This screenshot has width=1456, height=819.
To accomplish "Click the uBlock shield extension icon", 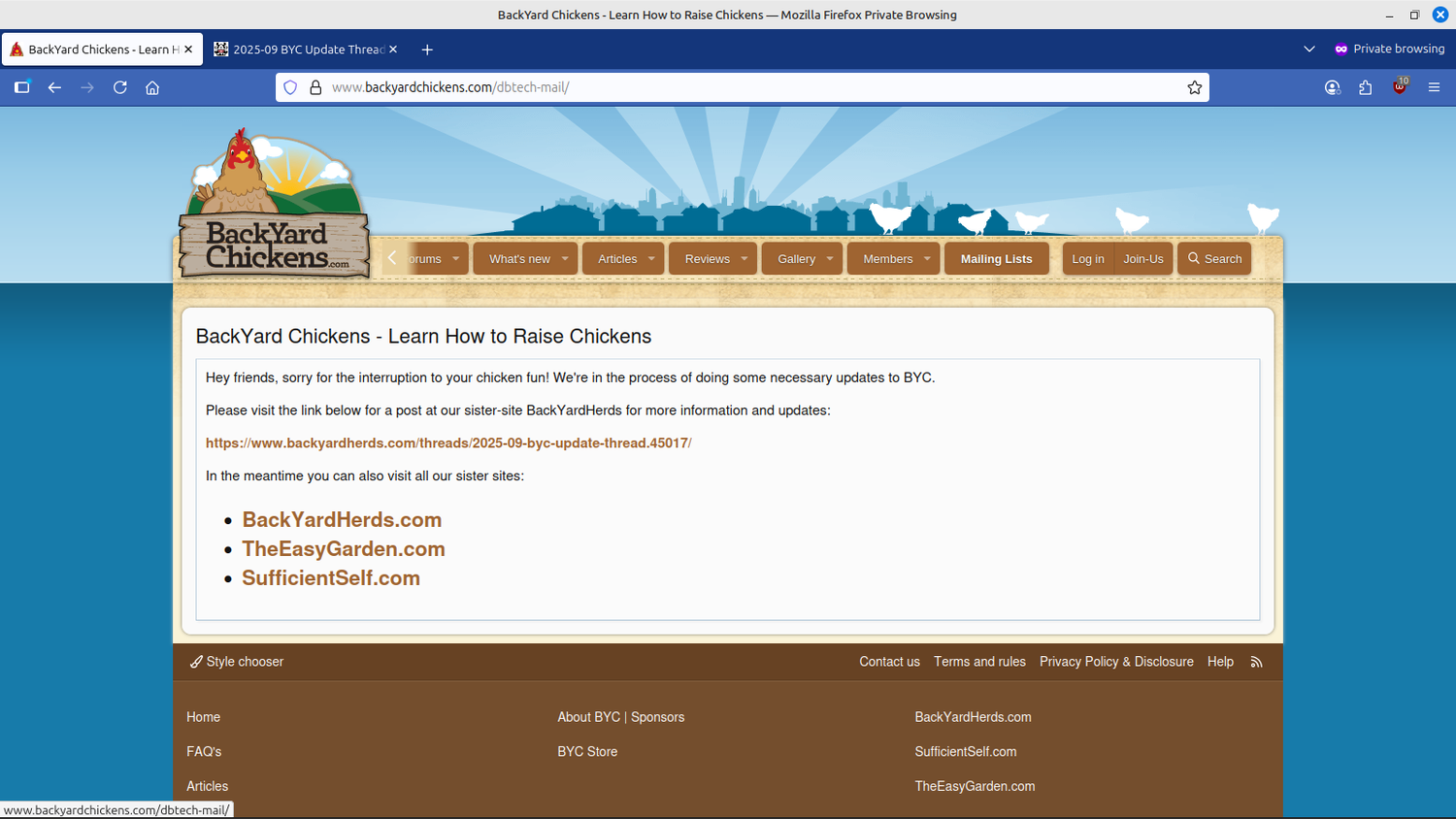I will [1399, 87].
